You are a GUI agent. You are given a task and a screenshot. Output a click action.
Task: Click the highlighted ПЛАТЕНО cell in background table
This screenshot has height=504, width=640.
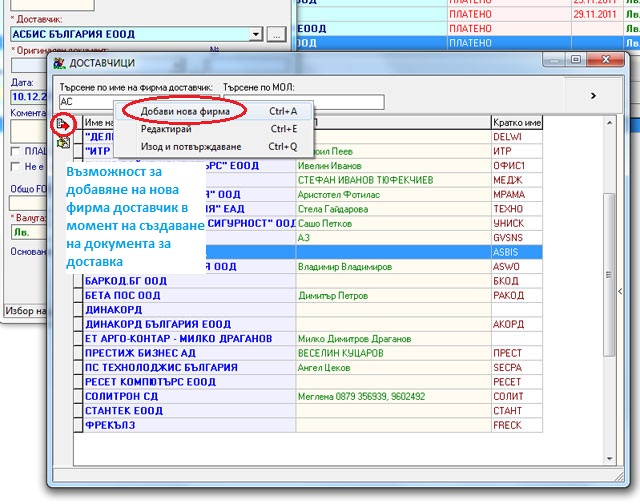(509, 43)
